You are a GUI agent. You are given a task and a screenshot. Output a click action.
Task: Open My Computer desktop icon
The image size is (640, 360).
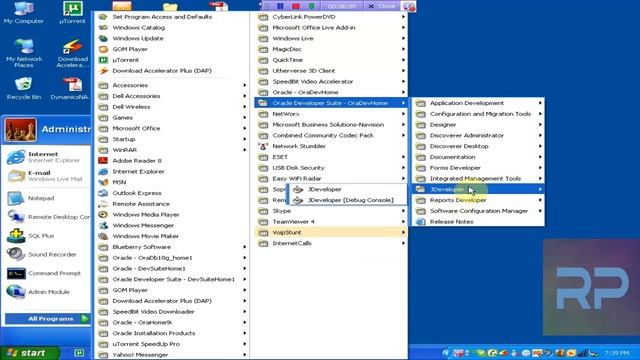coord(24,12)
